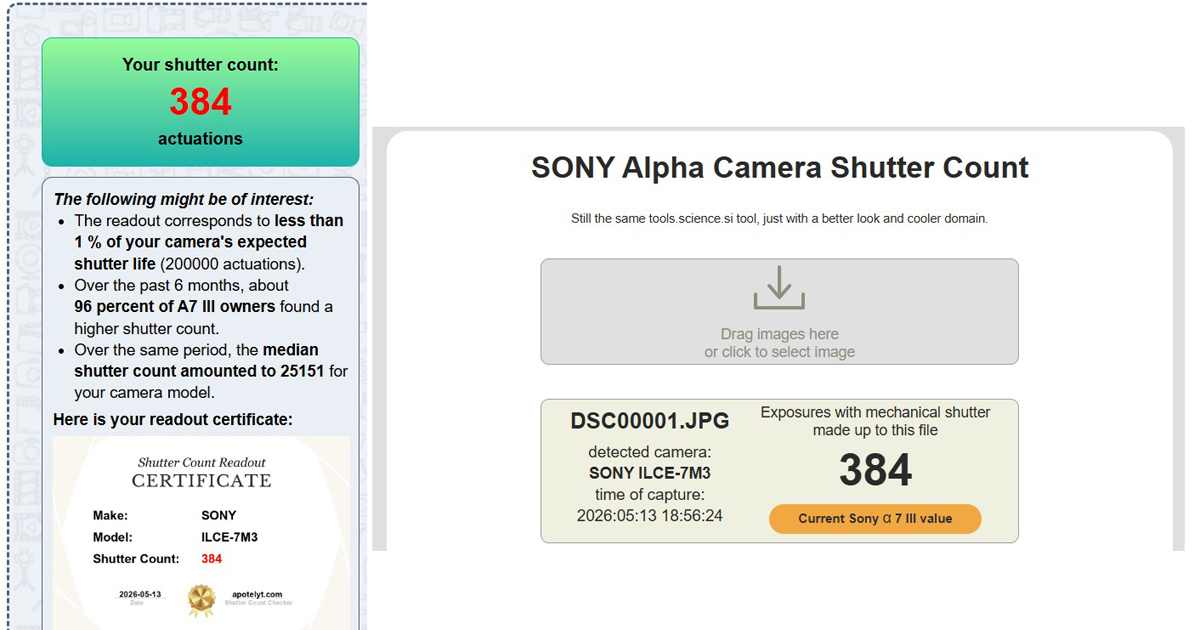1200x630 pixels.
Task: Click 'Current Sony α 7 III value' button
Action: coord(875,519)
